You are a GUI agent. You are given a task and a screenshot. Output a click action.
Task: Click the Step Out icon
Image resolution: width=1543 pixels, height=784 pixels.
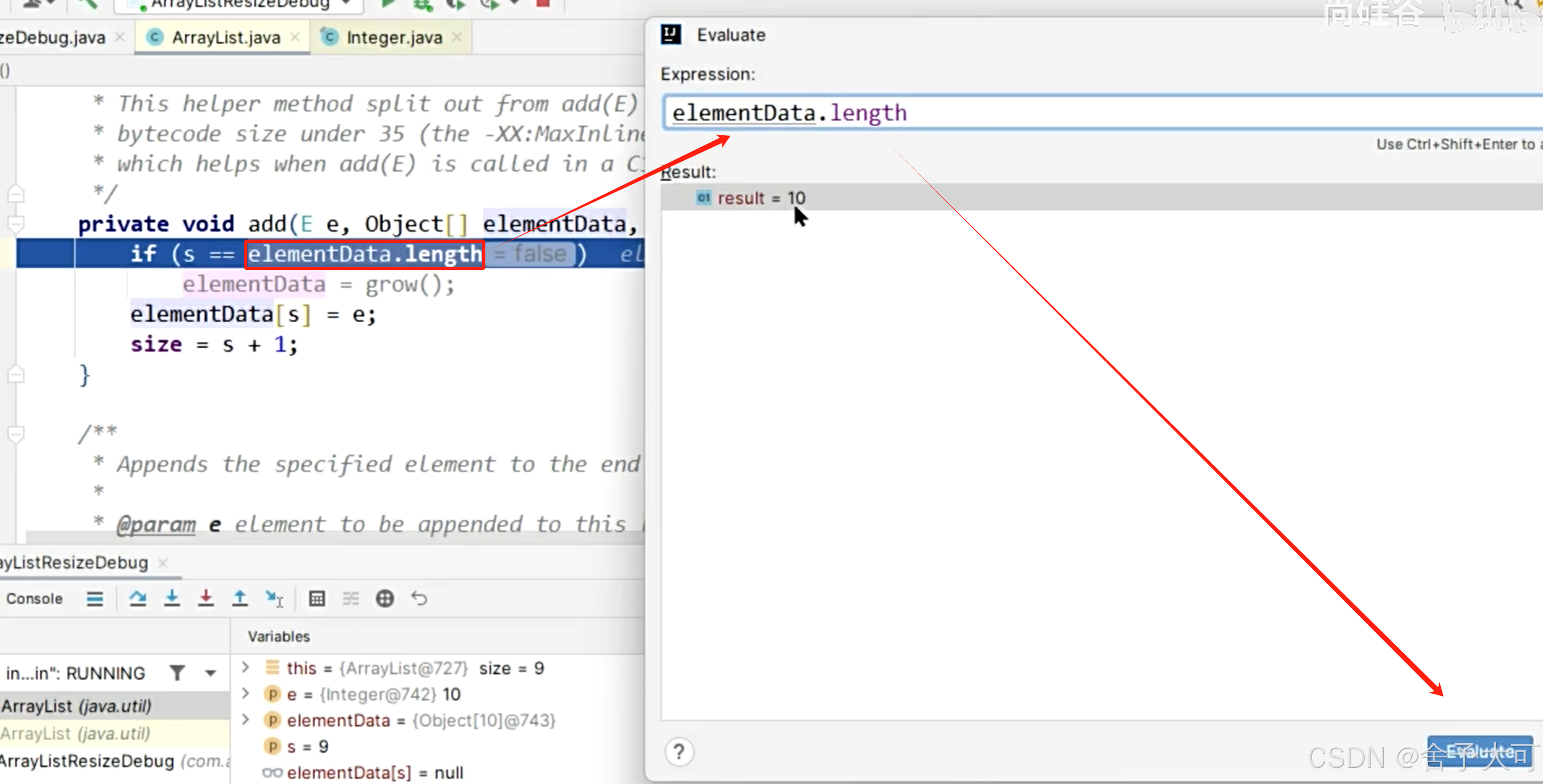[x=240, y=598]
